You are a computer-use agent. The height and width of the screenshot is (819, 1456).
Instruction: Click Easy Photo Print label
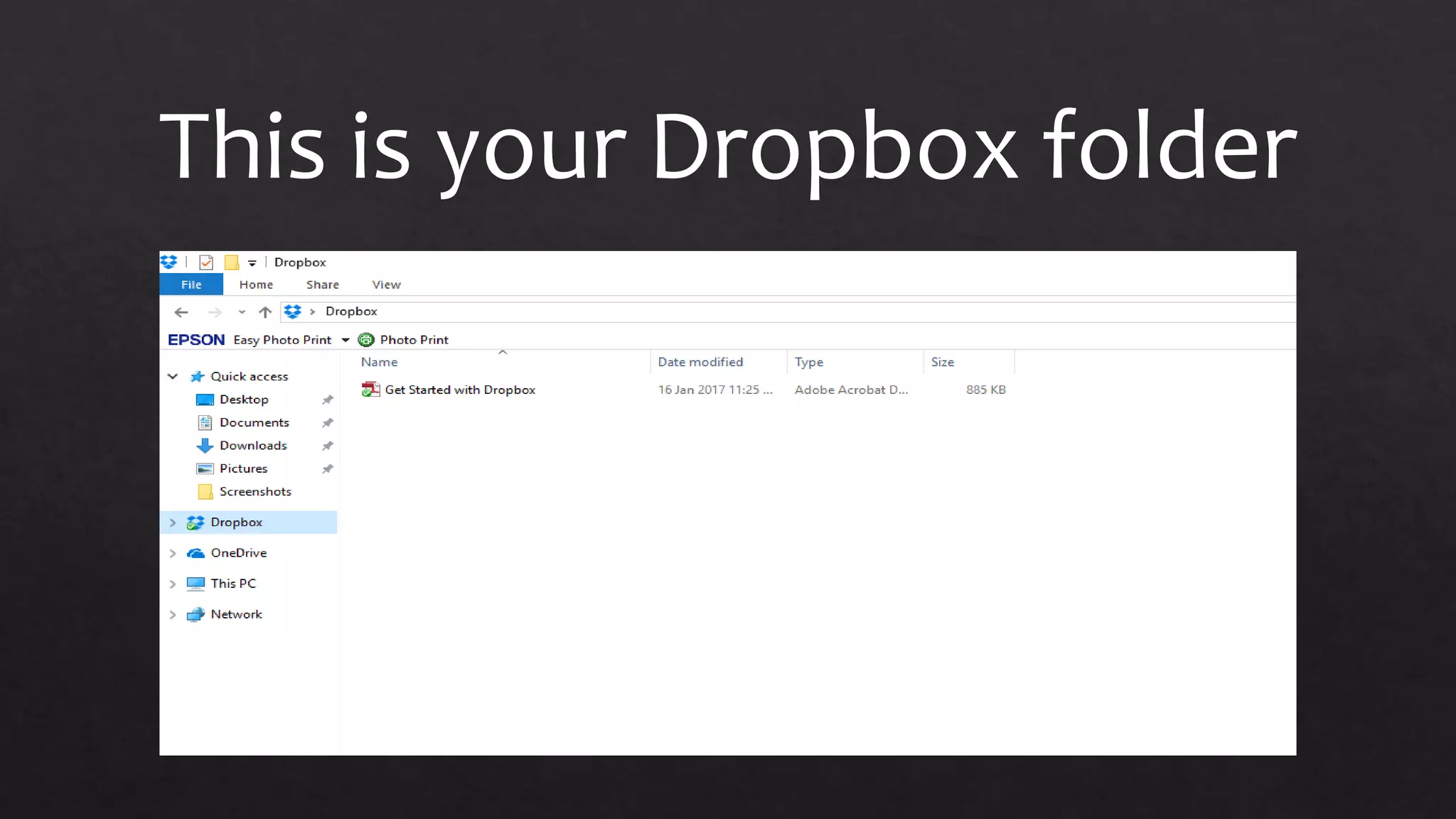click(282, 340)
